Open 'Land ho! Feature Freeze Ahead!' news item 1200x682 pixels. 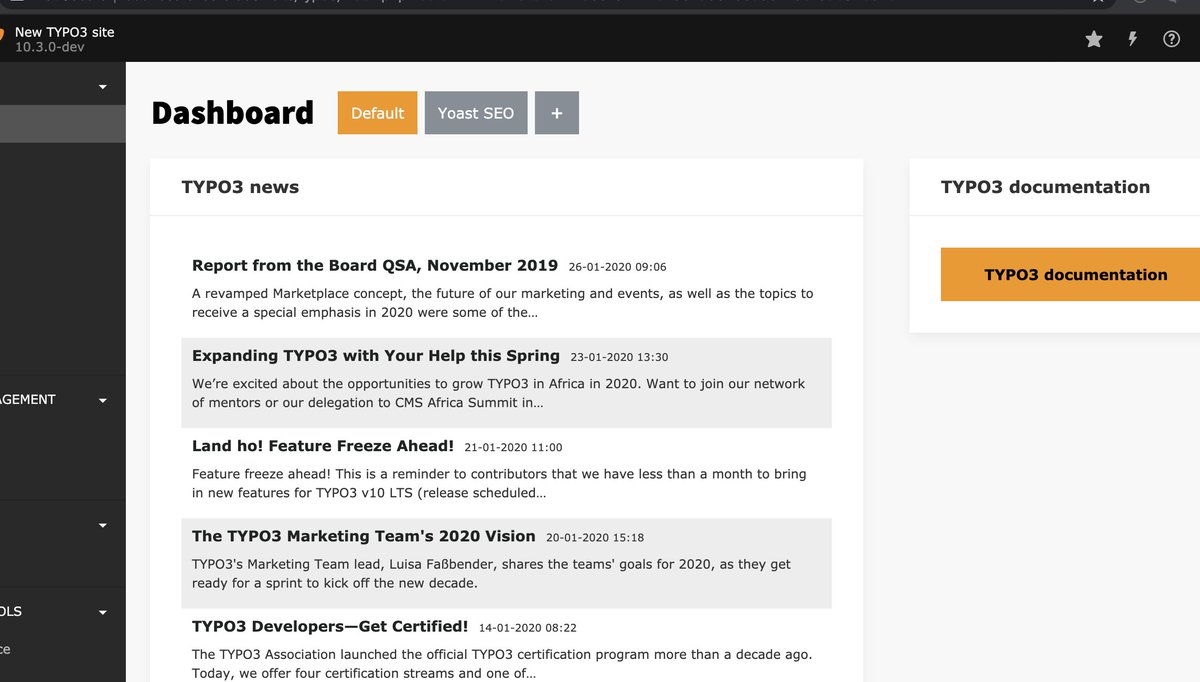click(323, 446)
